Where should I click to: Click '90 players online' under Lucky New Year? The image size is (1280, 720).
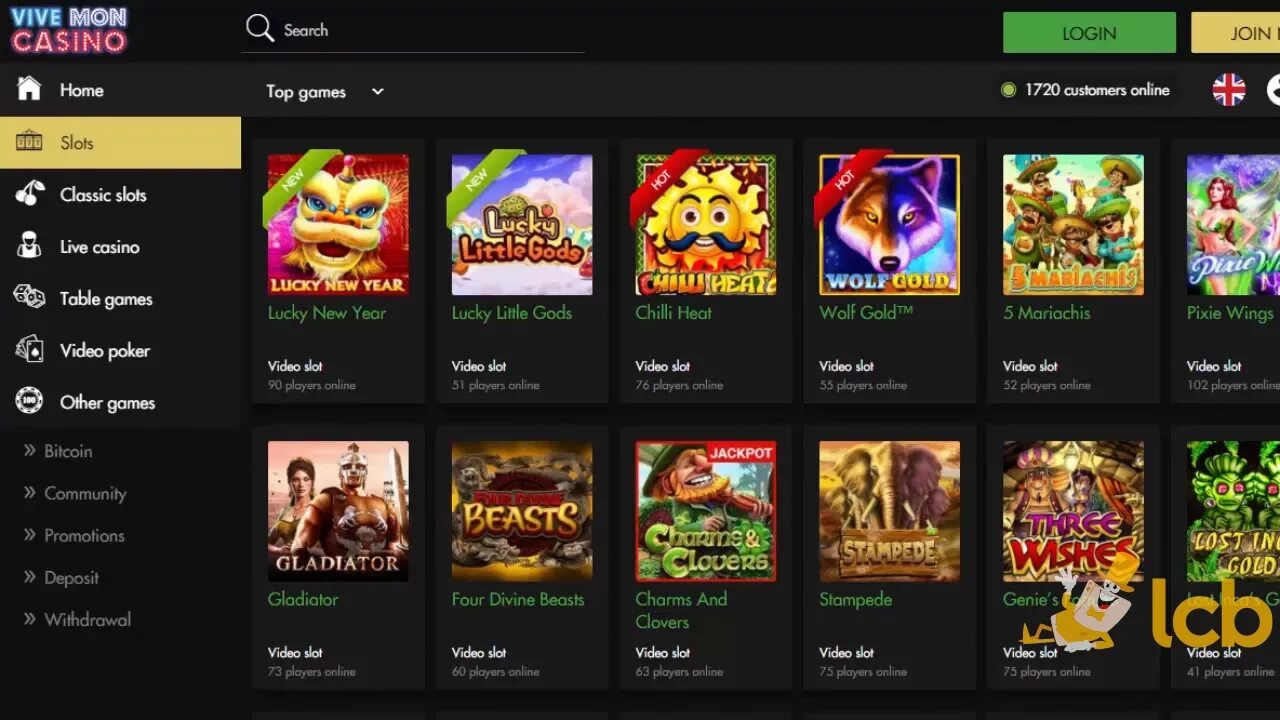point(312,385)
